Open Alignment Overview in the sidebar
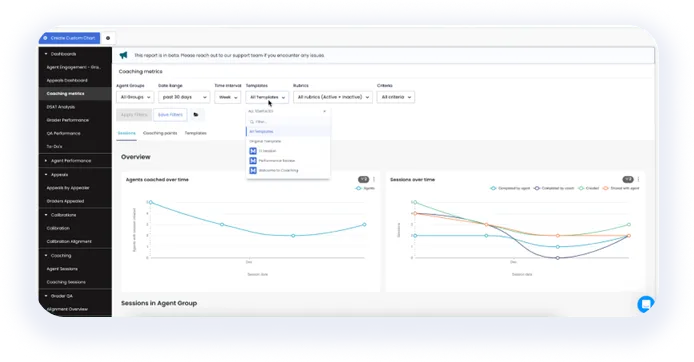The height and width of the screenshot is (362, 694). 67,309
